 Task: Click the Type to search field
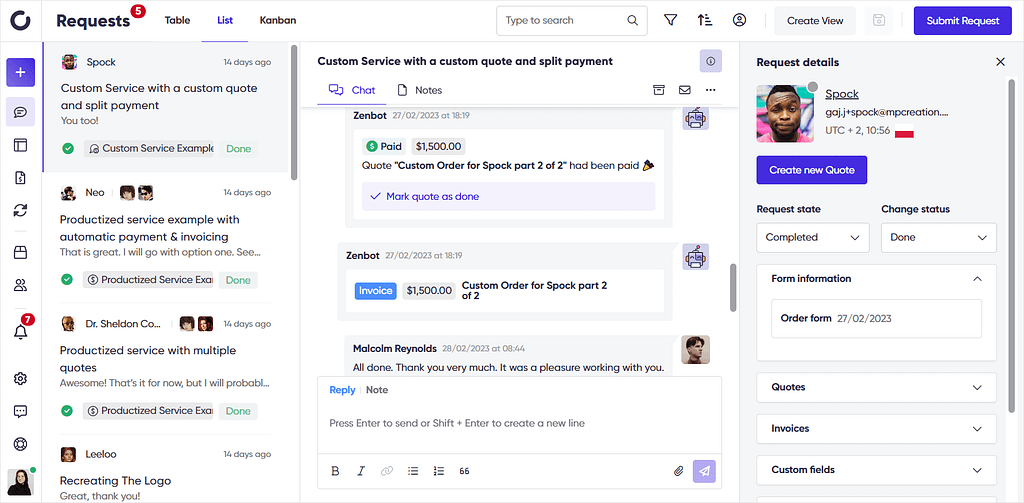571,20
